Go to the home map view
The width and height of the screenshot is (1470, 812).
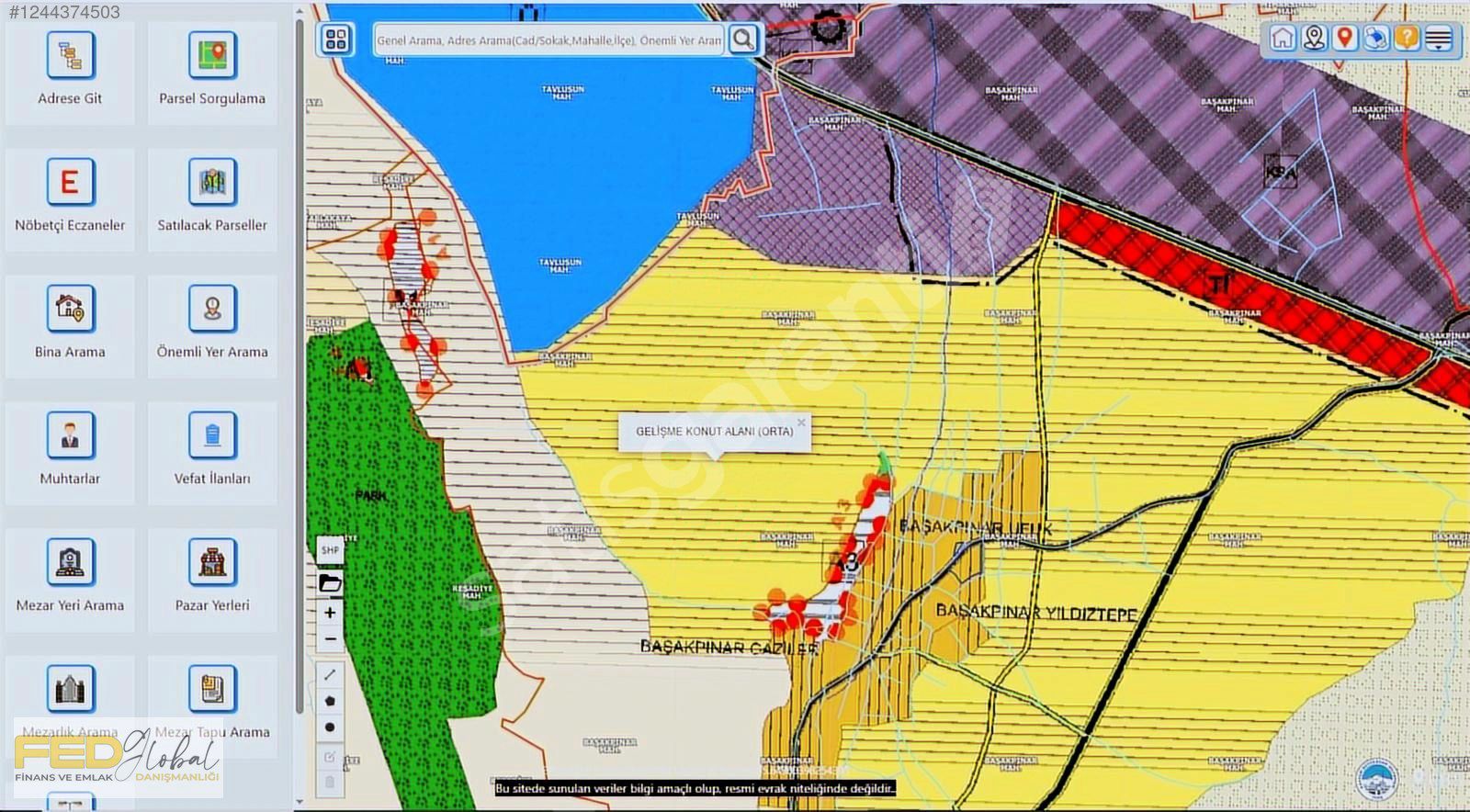tap(1283, 39)
